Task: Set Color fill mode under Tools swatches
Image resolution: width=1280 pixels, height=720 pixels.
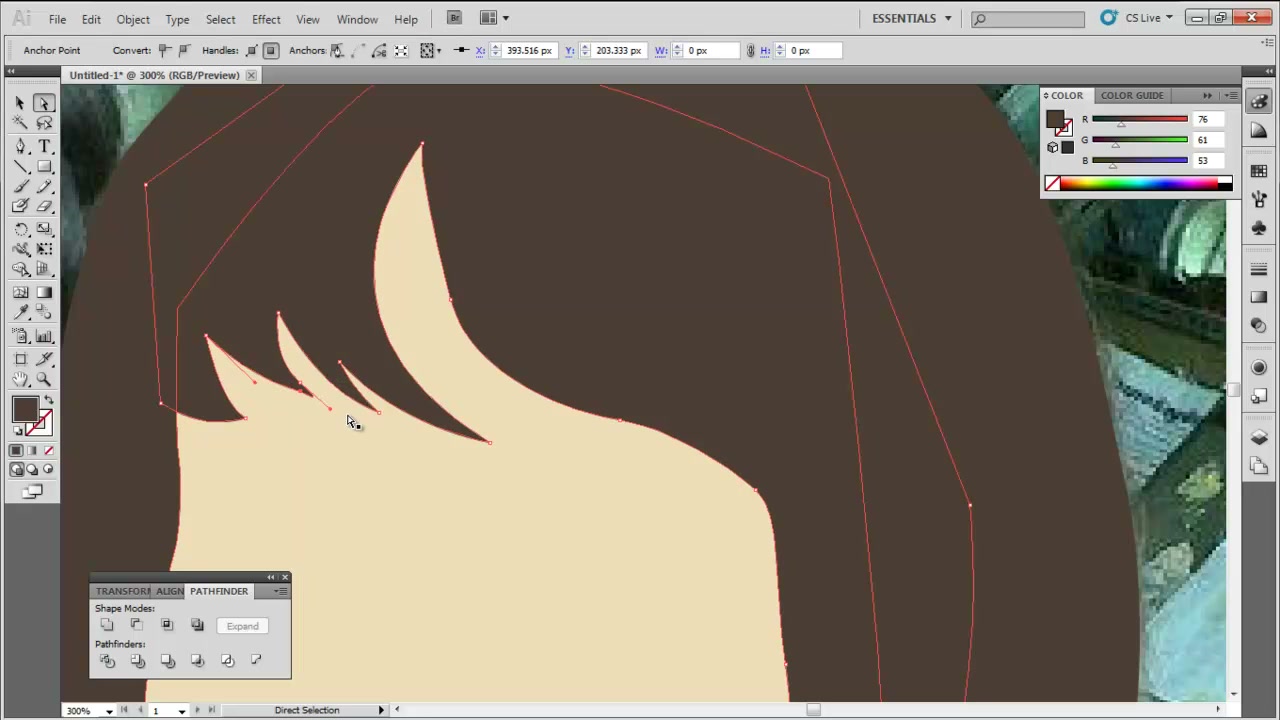Action: 16,451
